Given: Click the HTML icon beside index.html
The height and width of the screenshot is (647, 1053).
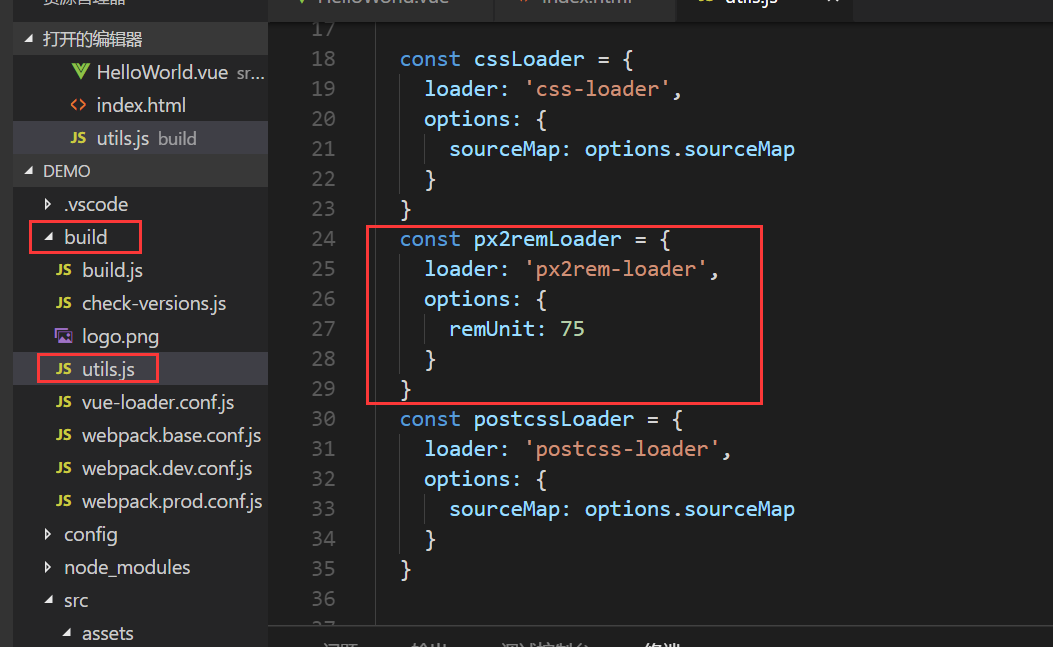Looking at the screenshot, I should click(79, 105).
